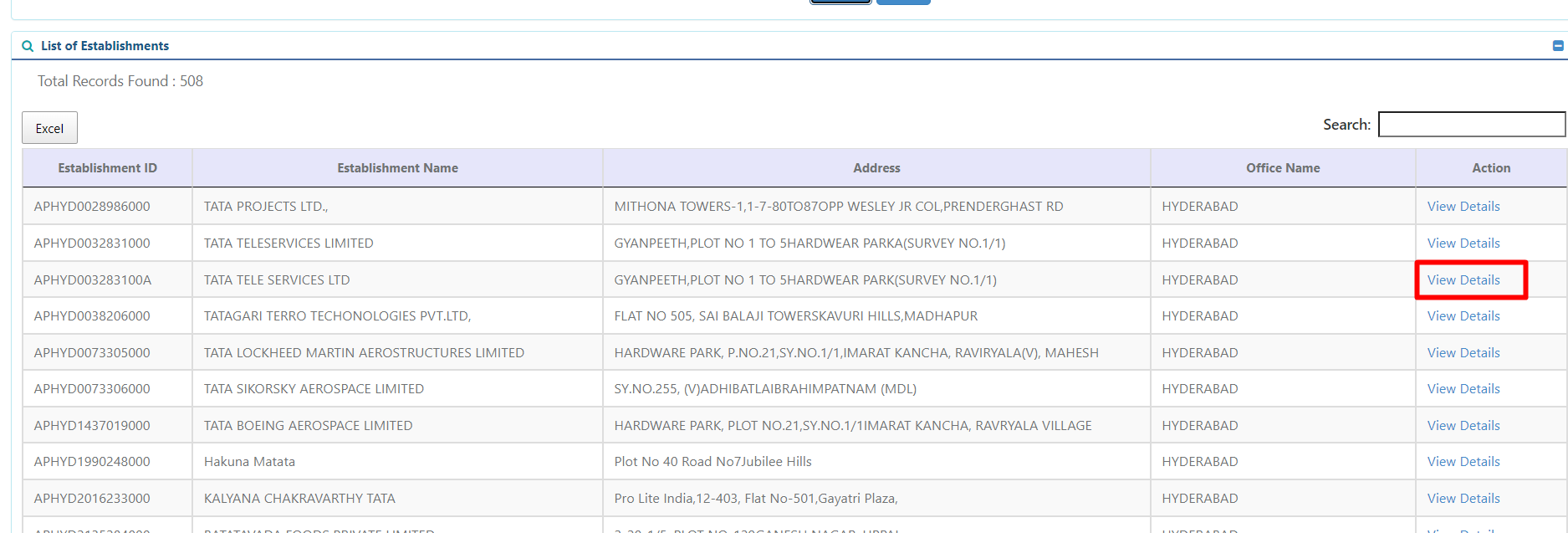Click HYDERABAD office in TATA TELESERVICES LIMITED row
The image size is (1568, 533).
1200,243
